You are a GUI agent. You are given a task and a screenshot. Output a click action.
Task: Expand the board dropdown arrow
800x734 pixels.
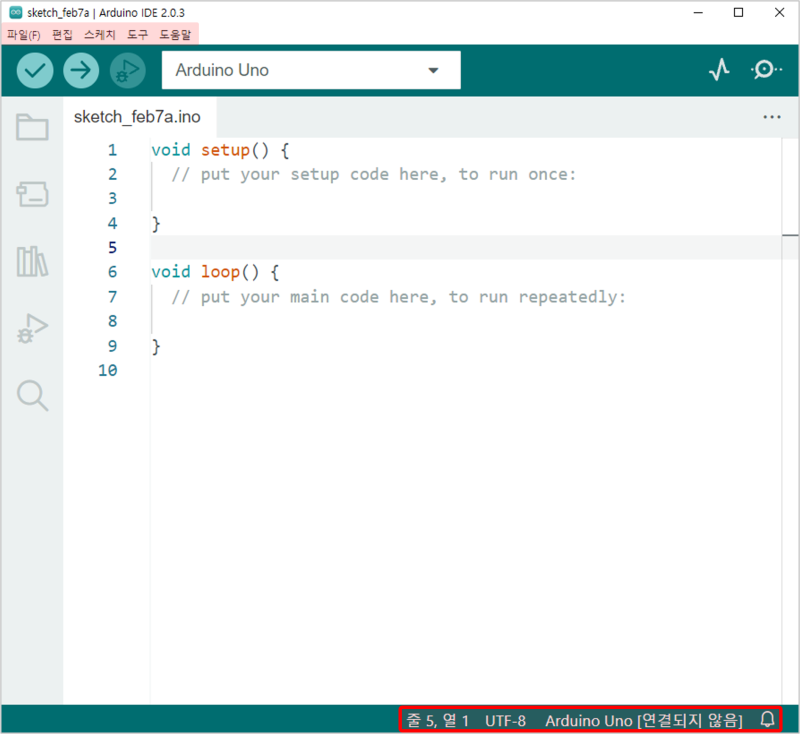433,70
